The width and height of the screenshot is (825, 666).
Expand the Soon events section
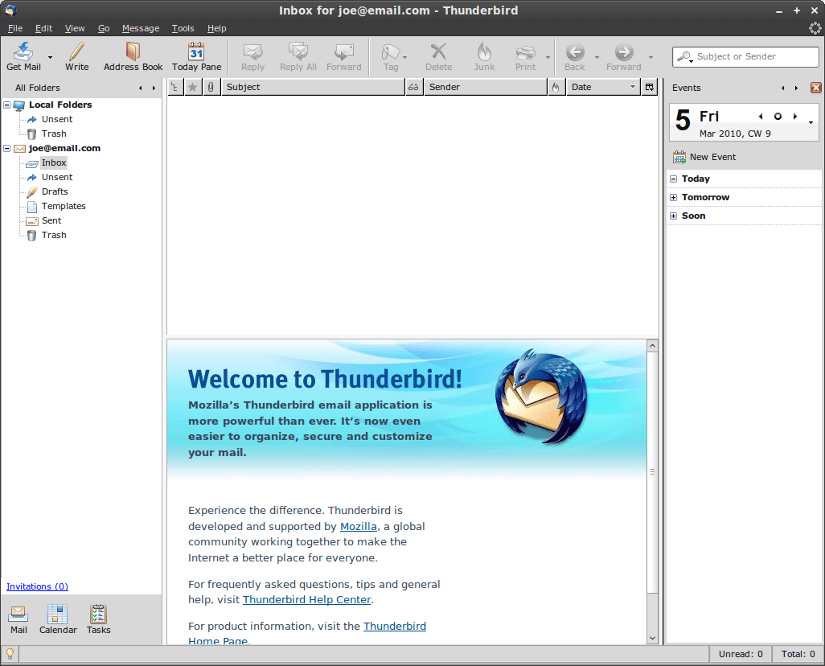pyautogui.click(x=673, y=216)
